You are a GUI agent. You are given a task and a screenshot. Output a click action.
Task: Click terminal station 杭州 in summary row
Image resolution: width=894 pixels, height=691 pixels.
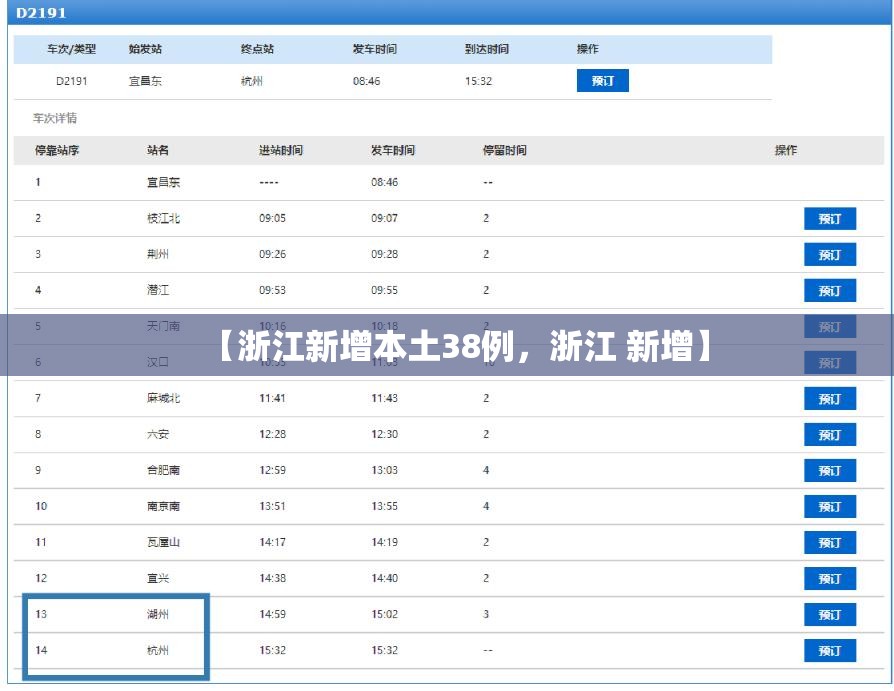tap(251, 82)
